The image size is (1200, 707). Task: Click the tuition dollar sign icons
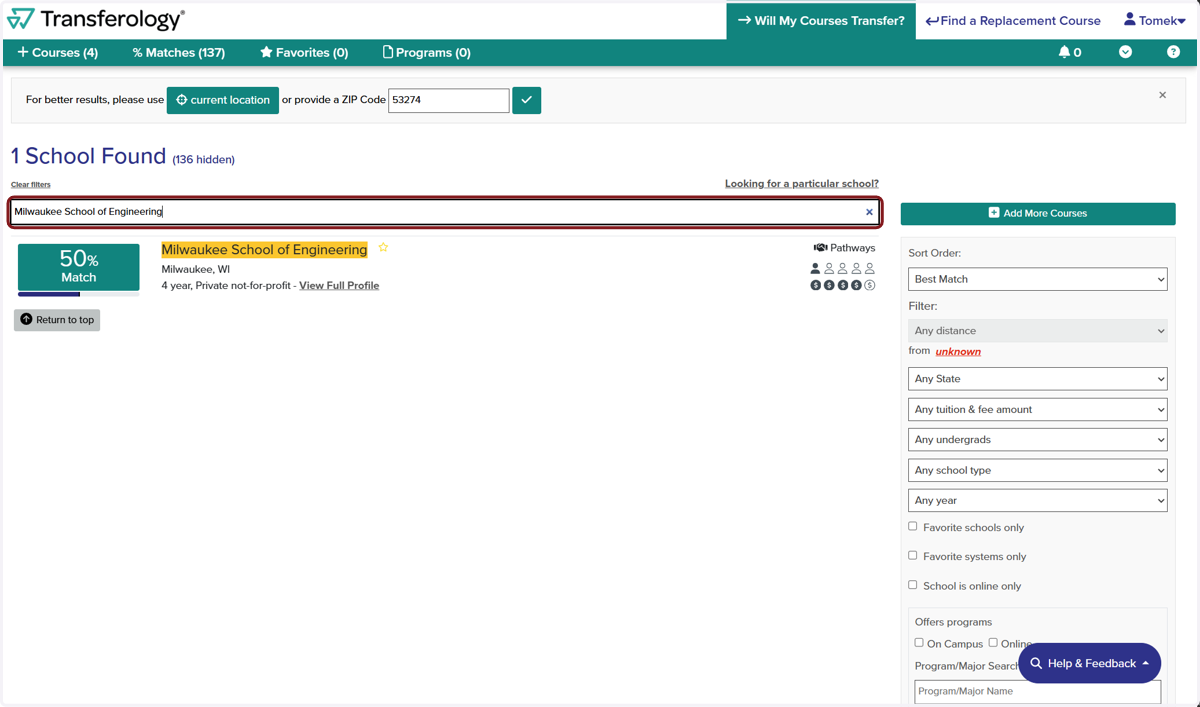point(842,285)
